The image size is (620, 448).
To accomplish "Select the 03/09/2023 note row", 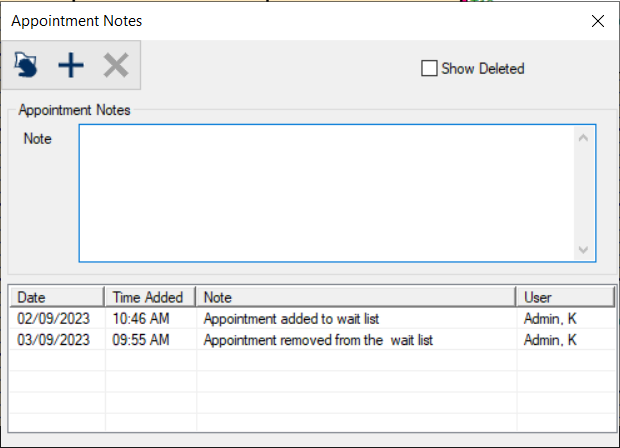I will [312, 340].
